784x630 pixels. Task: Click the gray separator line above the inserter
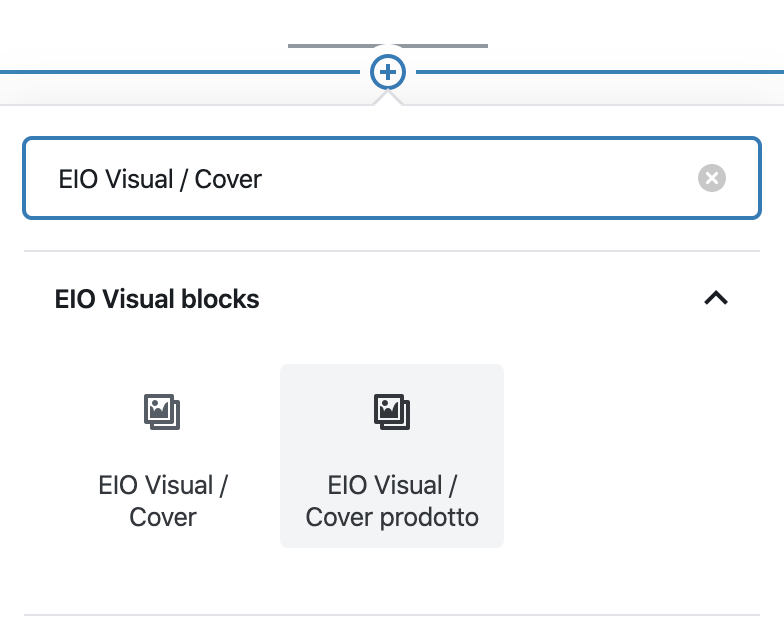(x=388, y=46)
